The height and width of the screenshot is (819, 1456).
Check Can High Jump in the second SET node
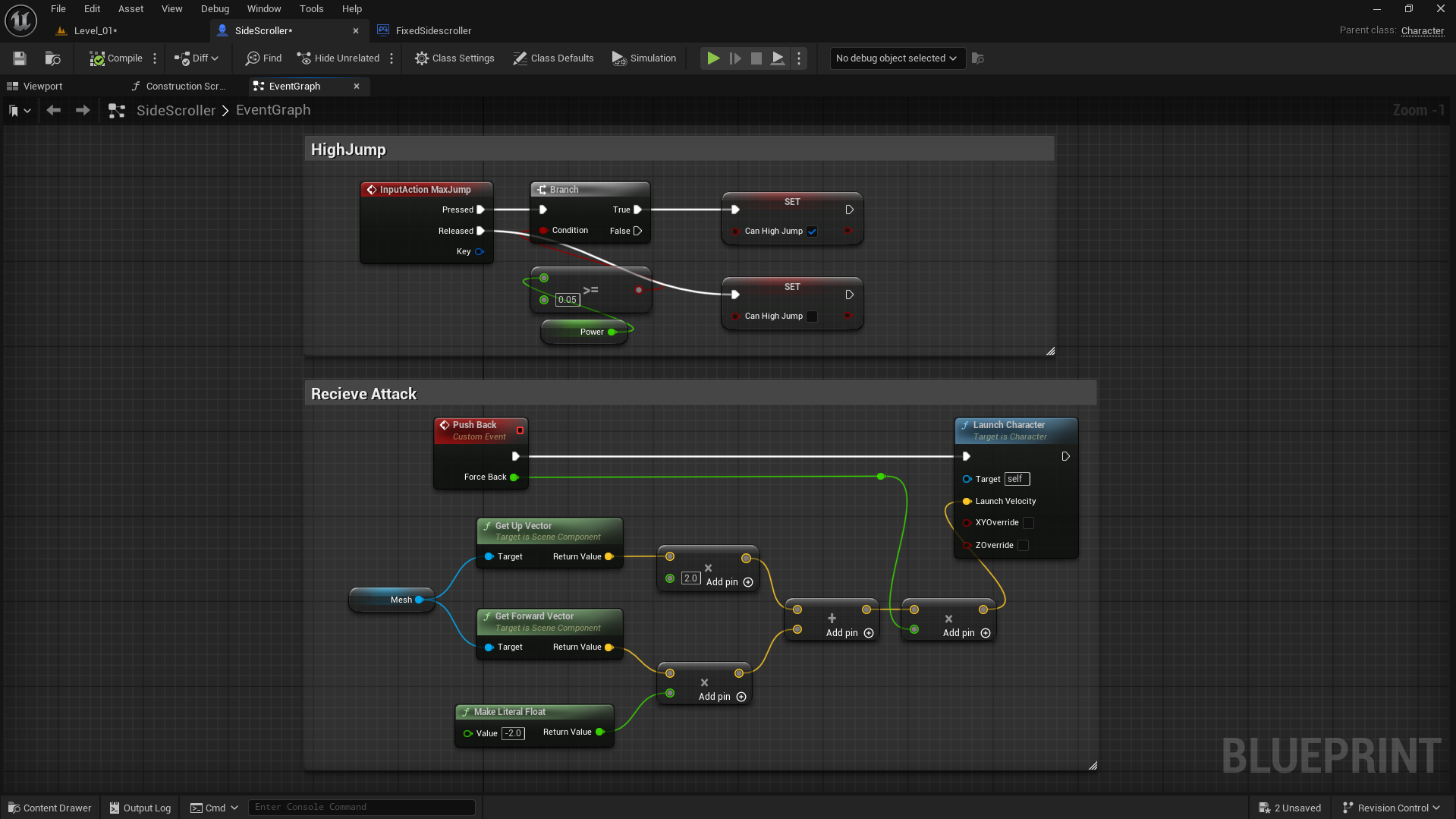pyautogui.click(x=812, y=317)
